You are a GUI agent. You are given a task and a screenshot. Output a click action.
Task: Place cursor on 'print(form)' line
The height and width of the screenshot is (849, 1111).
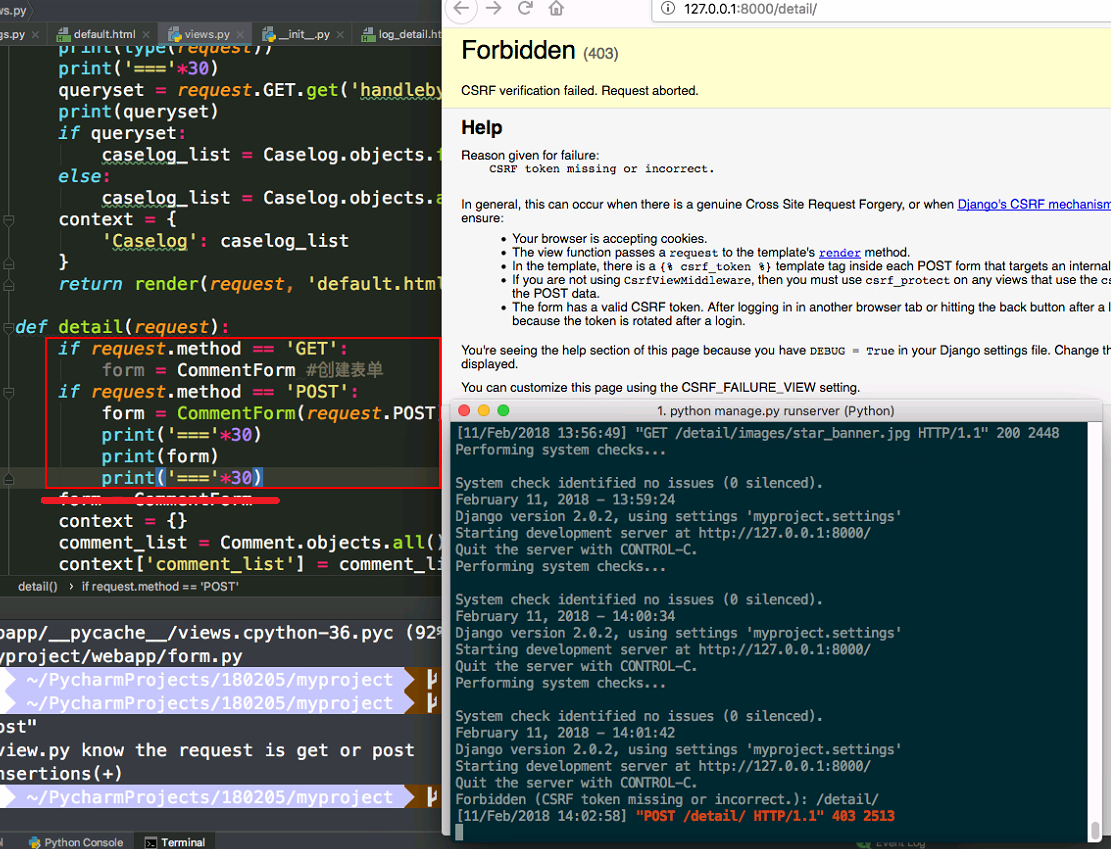(x=159, y=456)
